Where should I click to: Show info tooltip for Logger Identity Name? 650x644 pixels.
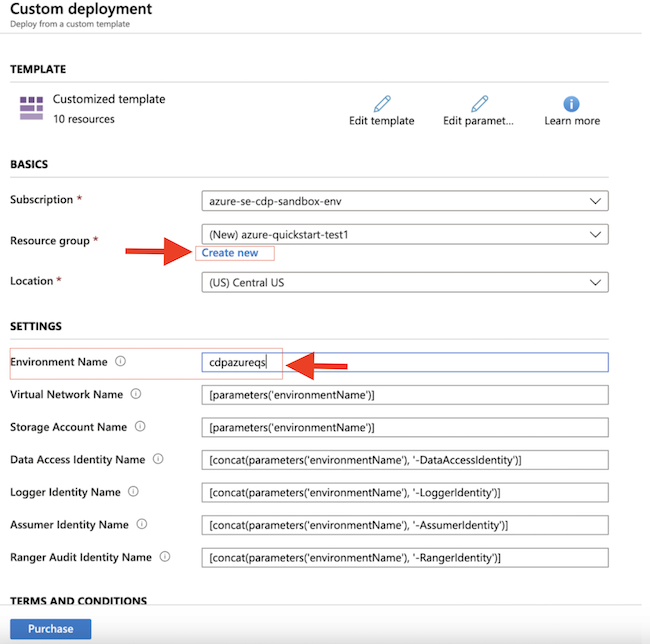click(x=133, y=492)
